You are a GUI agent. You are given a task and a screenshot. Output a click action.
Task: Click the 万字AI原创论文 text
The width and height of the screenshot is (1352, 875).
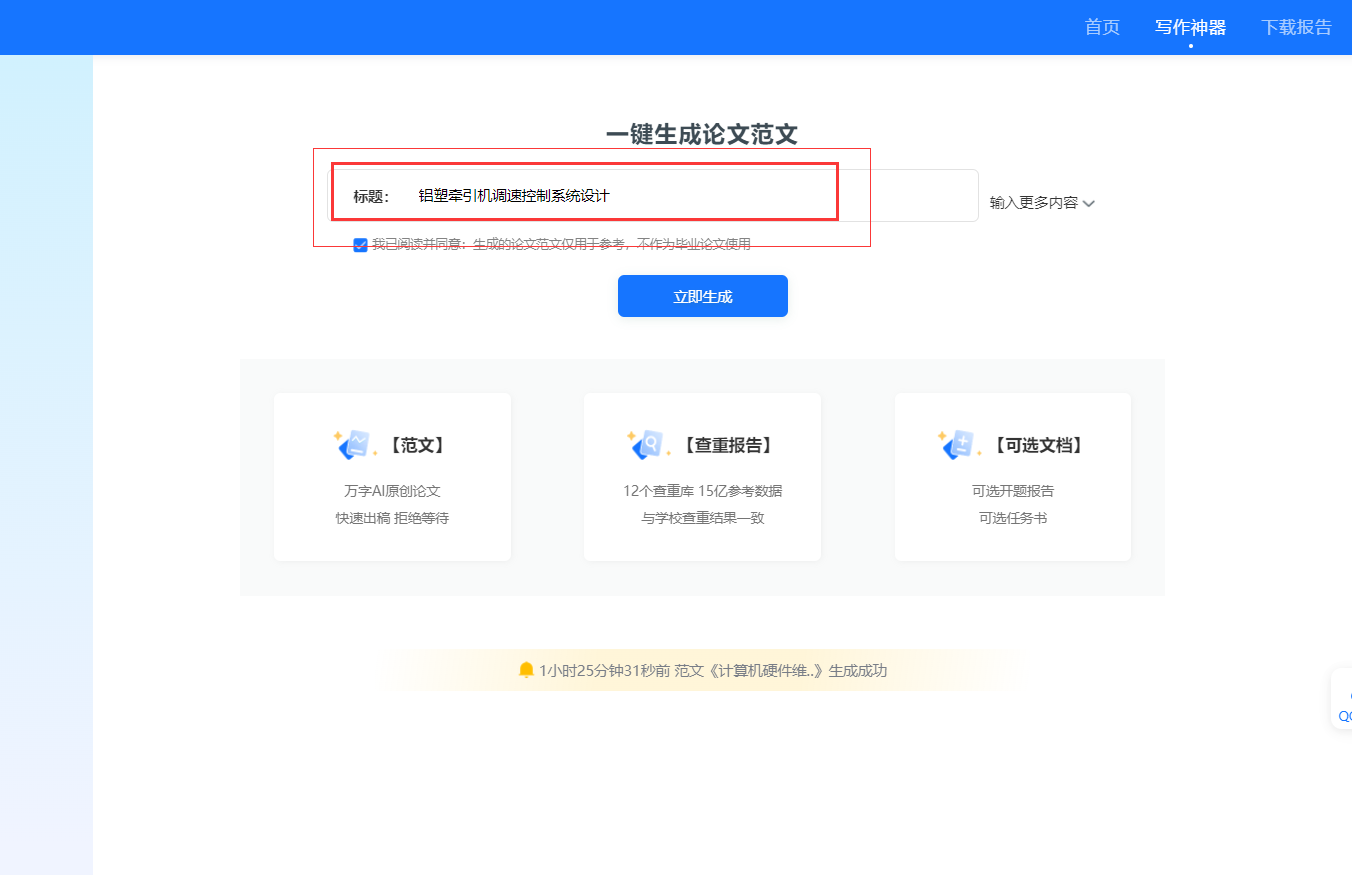pos(392,491)
